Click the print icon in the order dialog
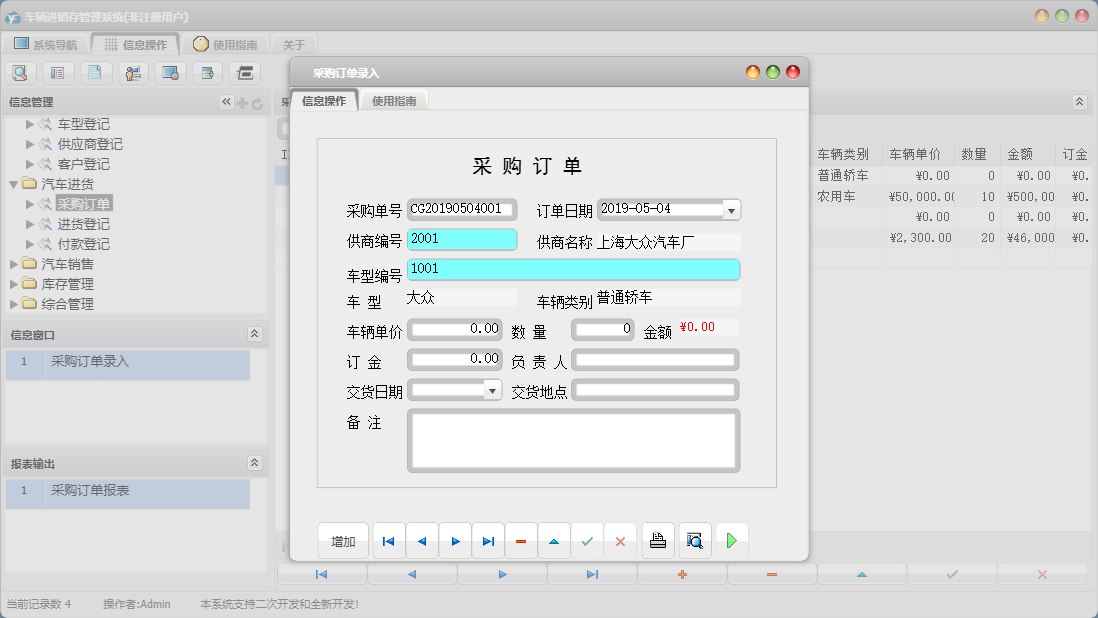The height and width of the screenshot is (618, 1098). pos(655,540)
